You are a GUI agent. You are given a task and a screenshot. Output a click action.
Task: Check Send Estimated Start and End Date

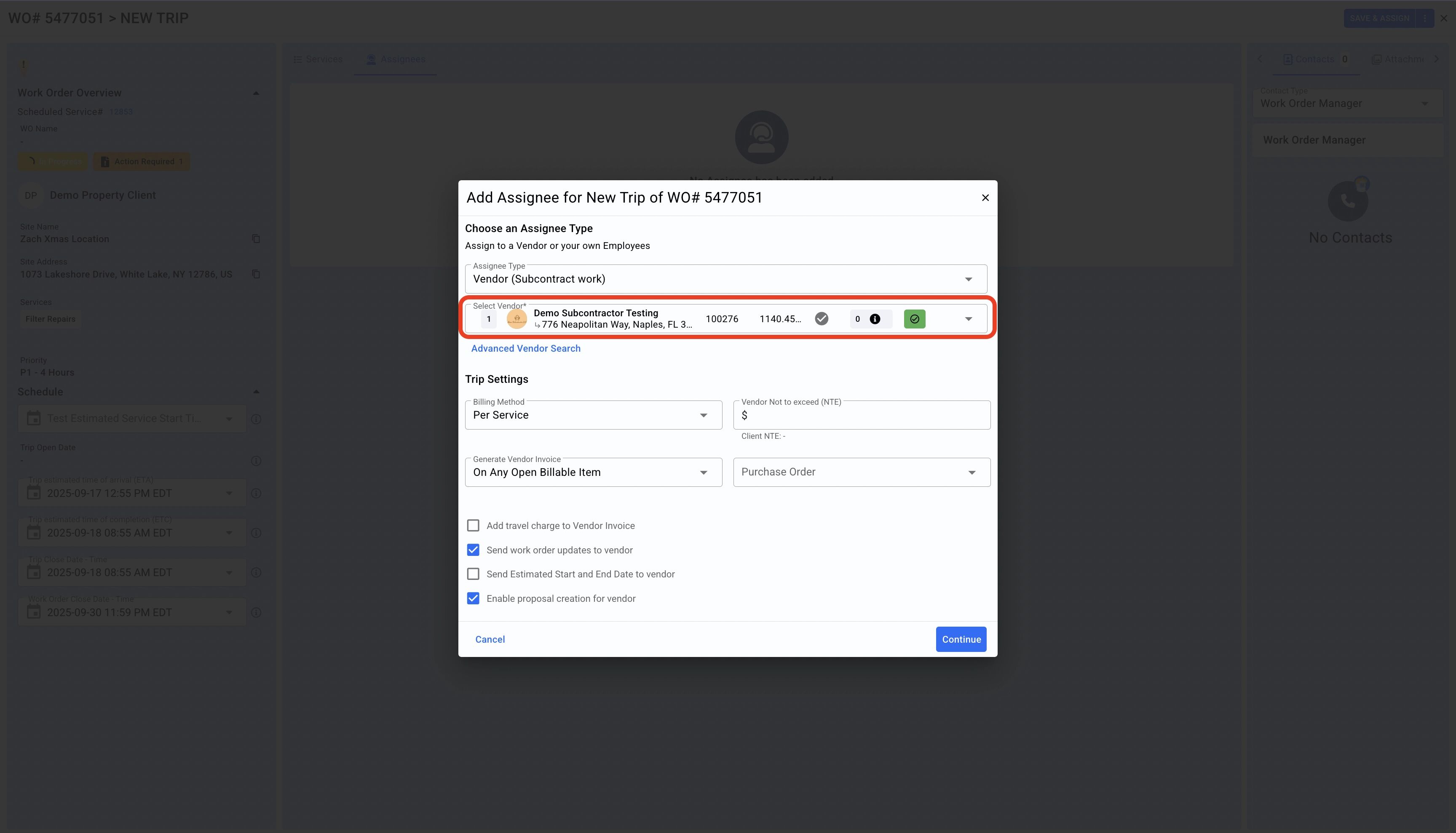coord(473,574)
